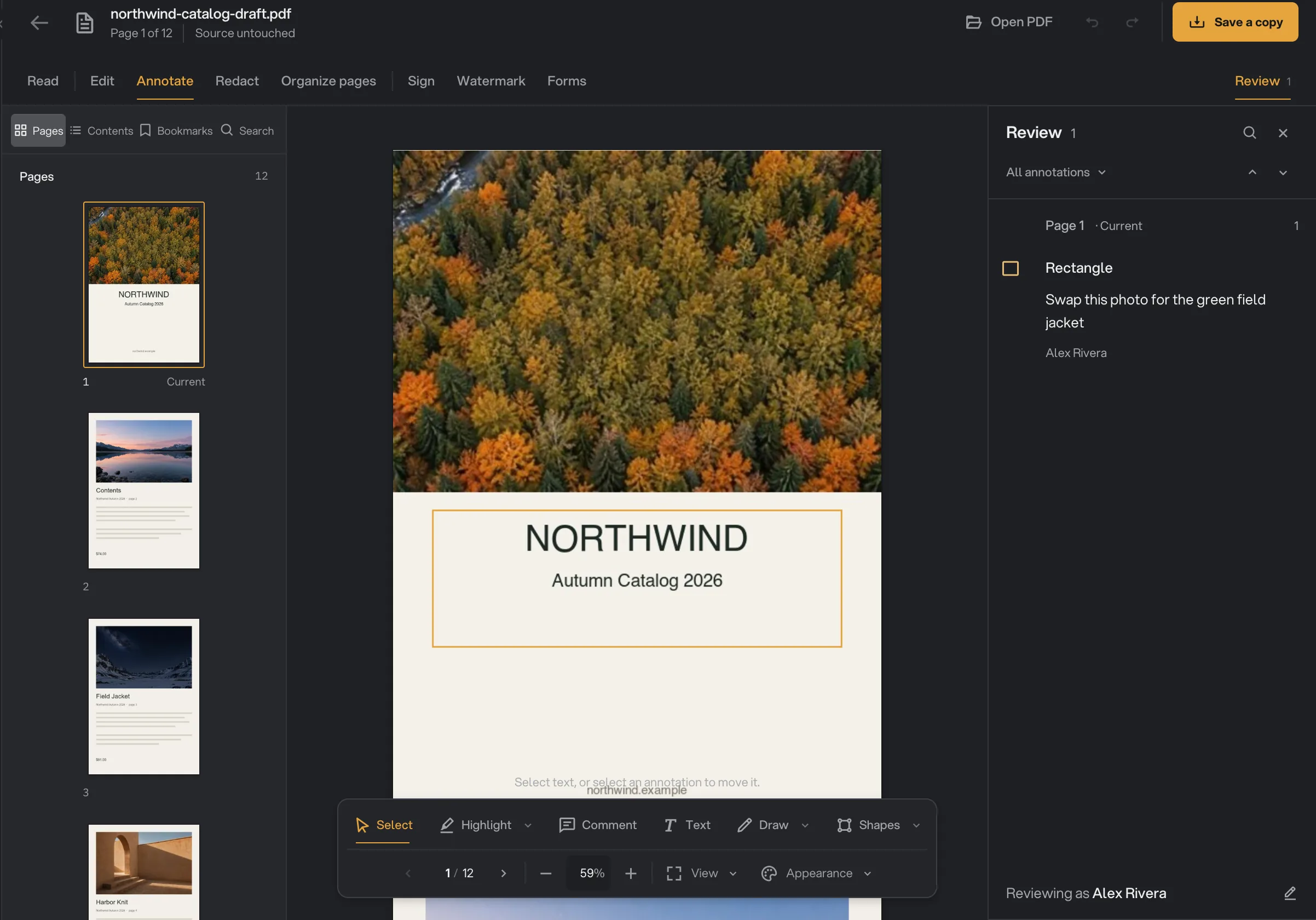Image resolution: width=1316 pixels, height=920 pixels.
Task: Click the document file icon beside filename
Action: pos(85,23)
